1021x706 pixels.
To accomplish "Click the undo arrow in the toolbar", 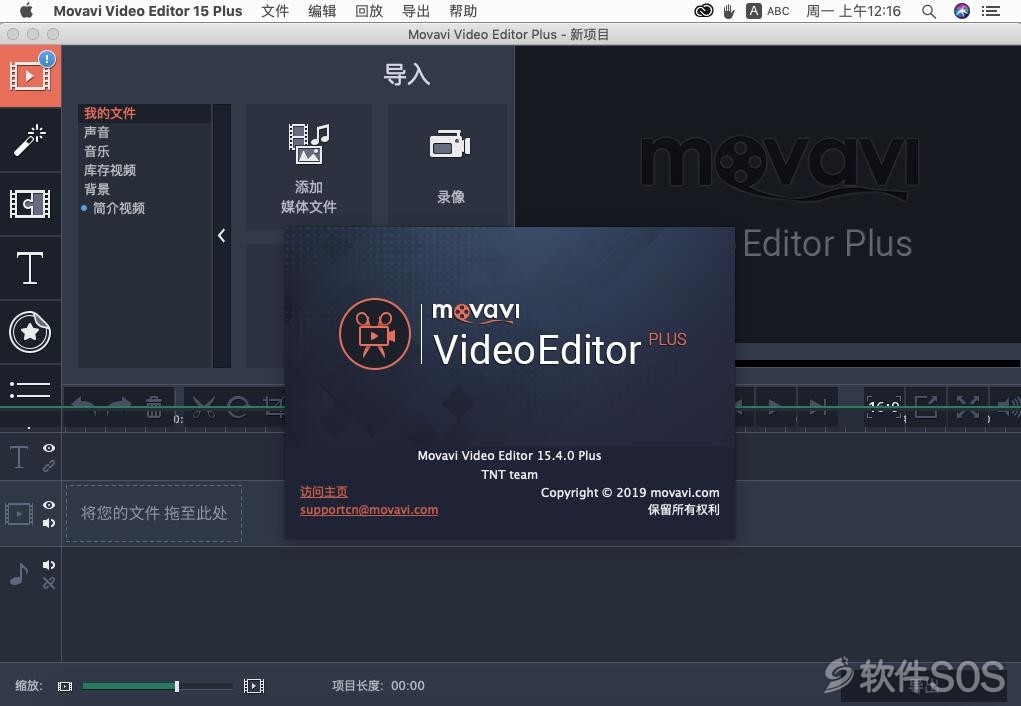I will coord(83,406).
